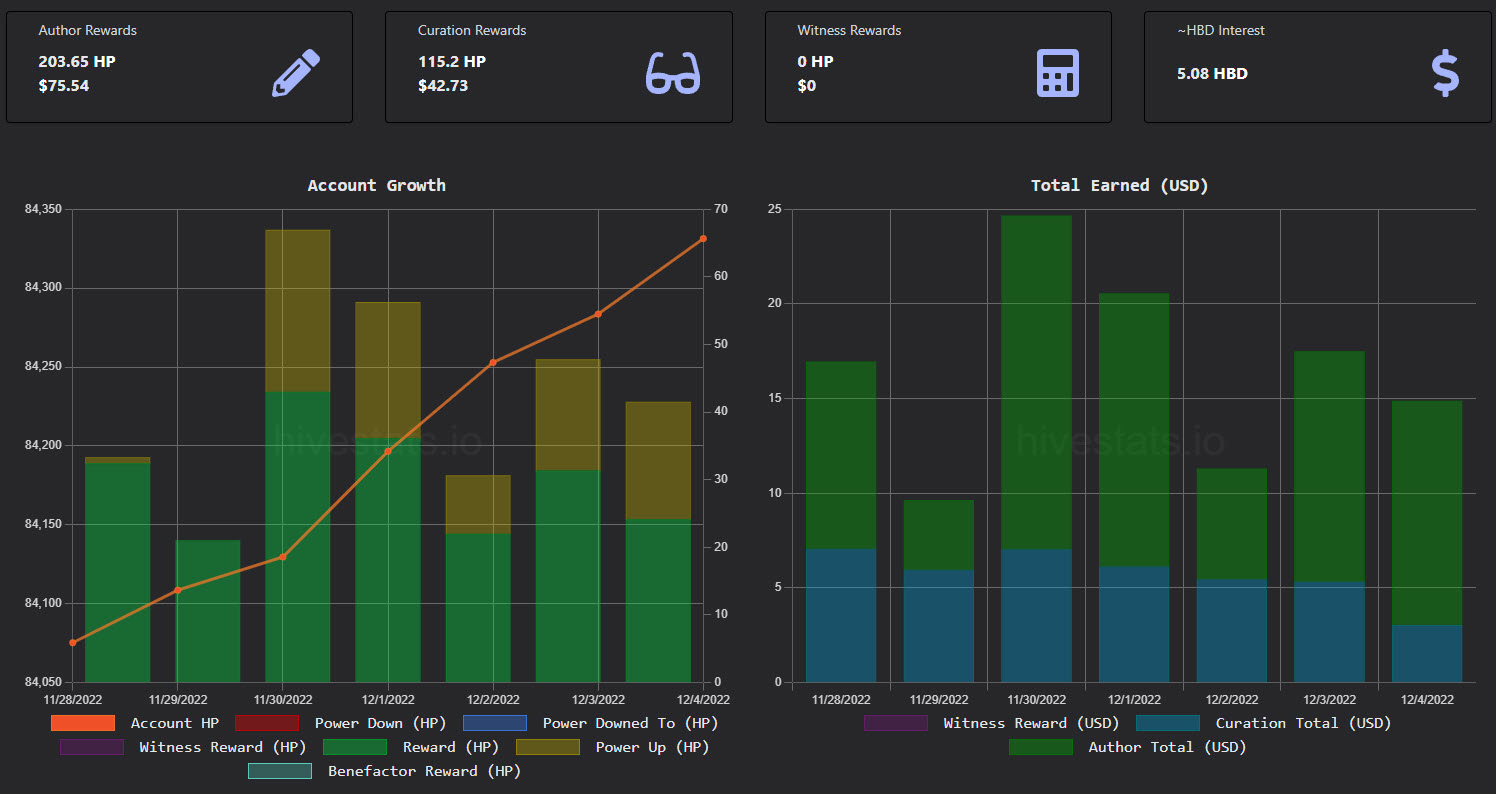1496x794 pixels.
Task: Toggle the Benefactor Reward (HP) legend swatch
Action: [x=280, y=771]
